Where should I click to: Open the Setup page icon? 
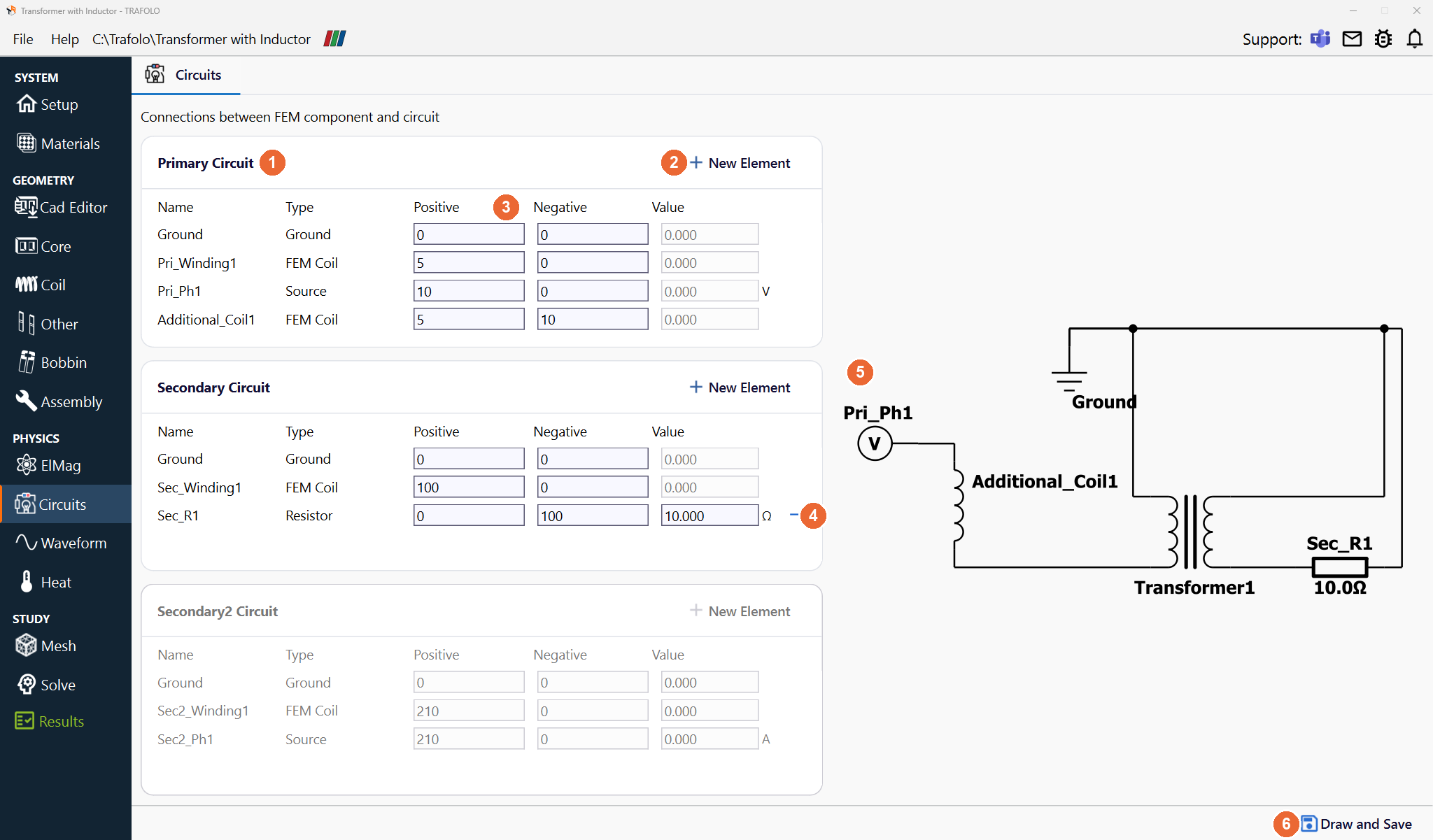click(x=27, y=104)
